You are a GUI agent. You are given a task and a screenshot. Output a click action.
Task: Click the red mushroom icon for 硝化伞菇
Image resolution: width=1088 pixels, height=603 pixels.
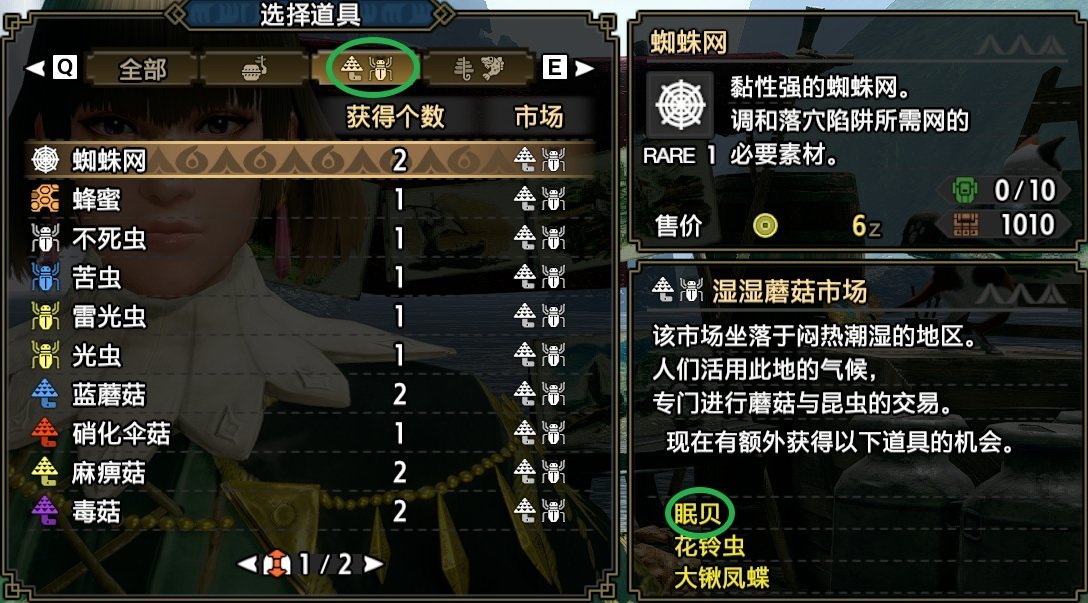[45, 434]
